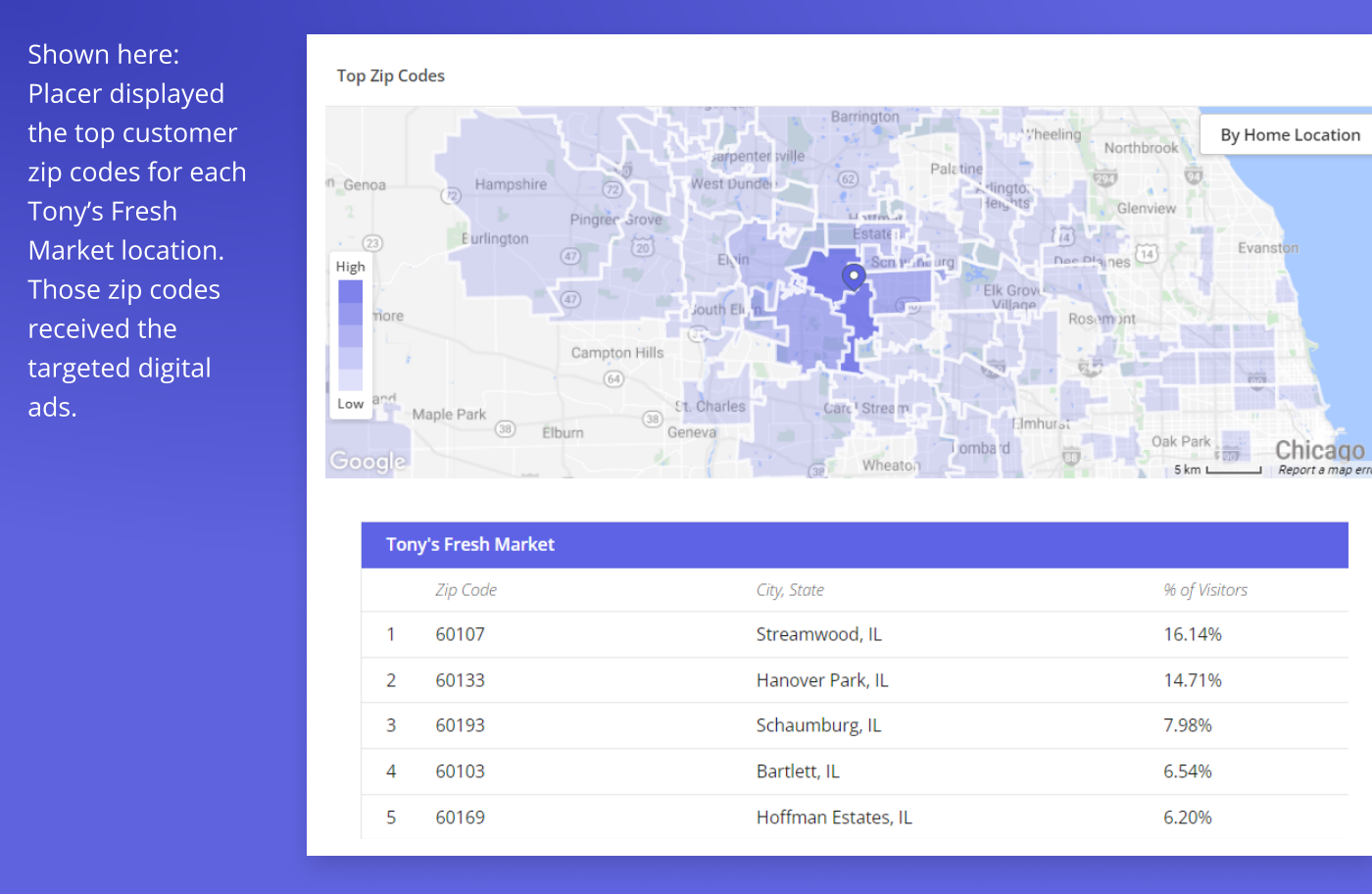Click the map location pin marker

tap(854, 276)
